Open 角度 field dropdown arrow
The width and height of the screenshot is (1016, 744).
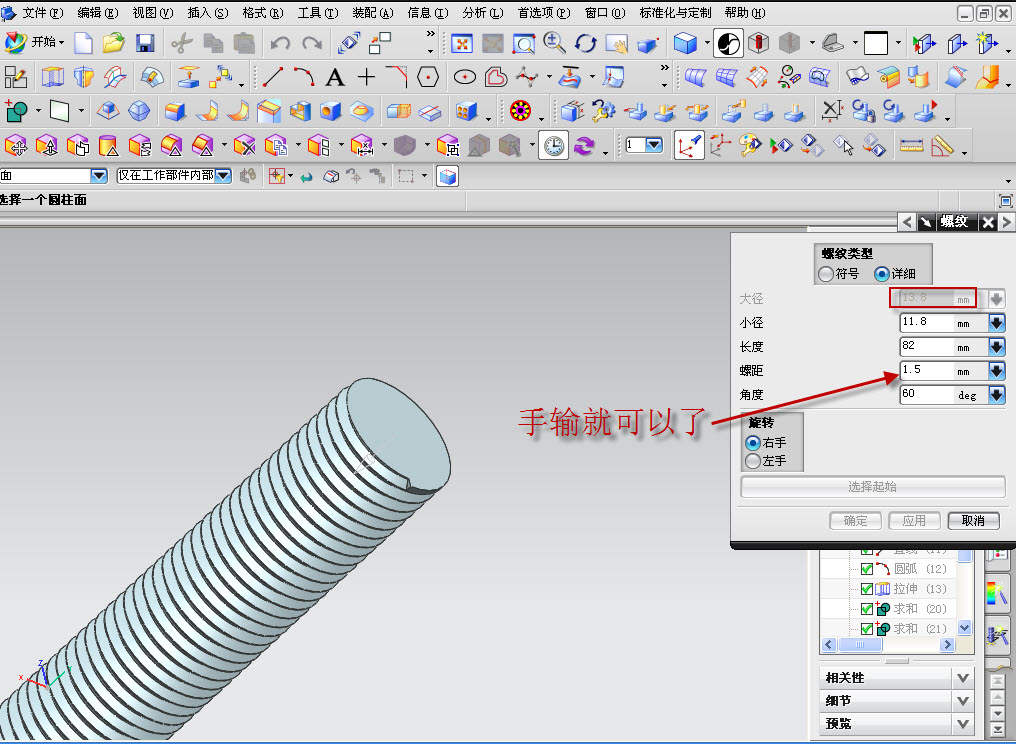(x=996, y=395)
